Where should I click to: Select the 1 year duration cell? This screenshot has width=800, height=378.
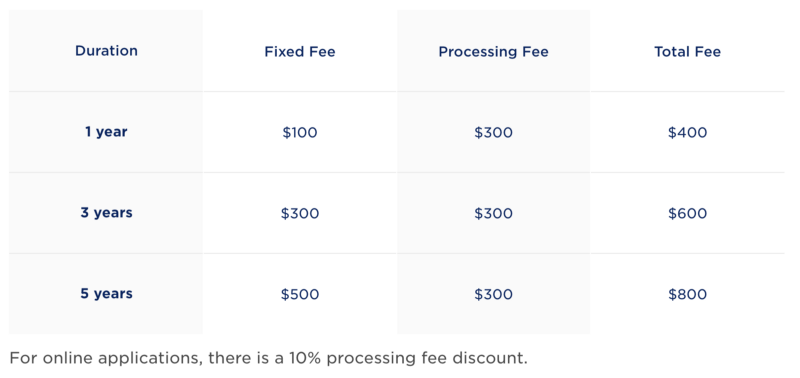coord(106,132)
